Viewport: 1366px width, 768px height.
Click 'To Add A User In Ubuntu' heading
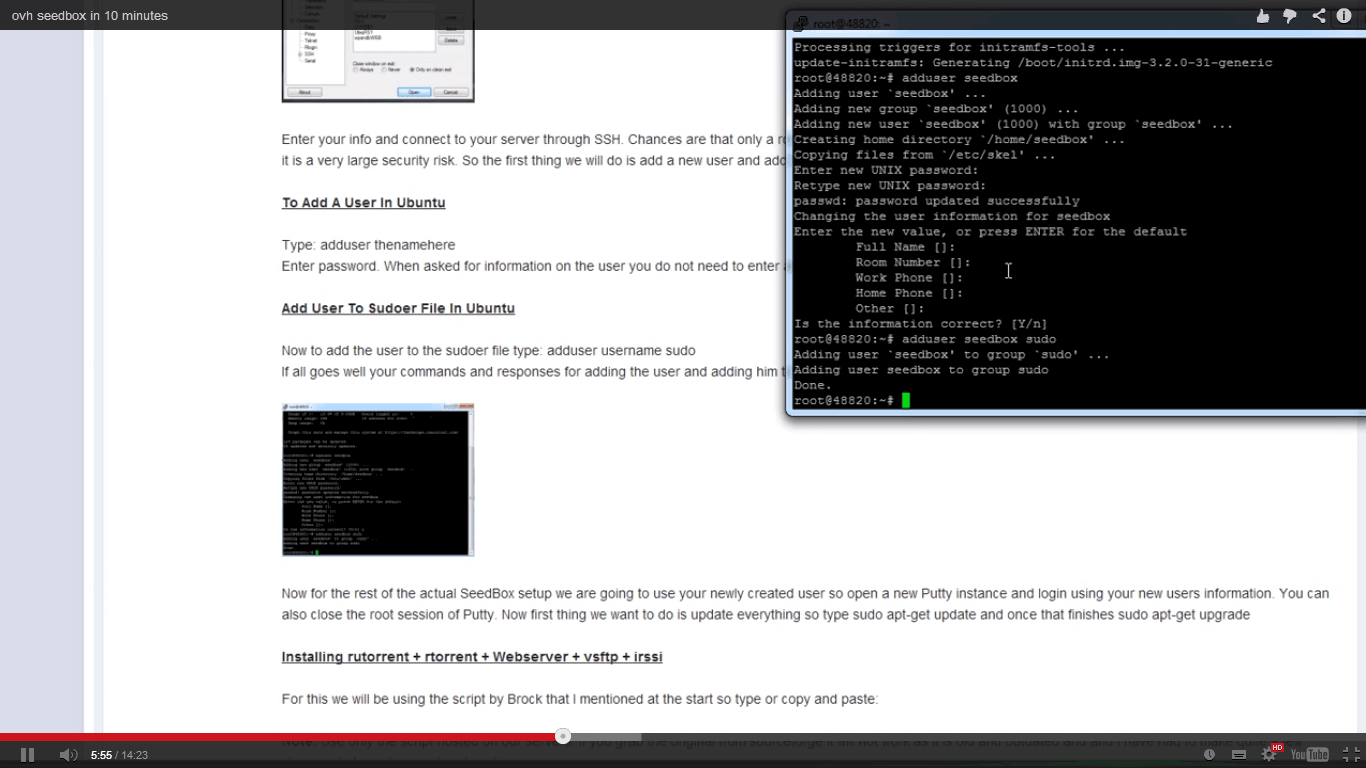click(x=363, y=203)
